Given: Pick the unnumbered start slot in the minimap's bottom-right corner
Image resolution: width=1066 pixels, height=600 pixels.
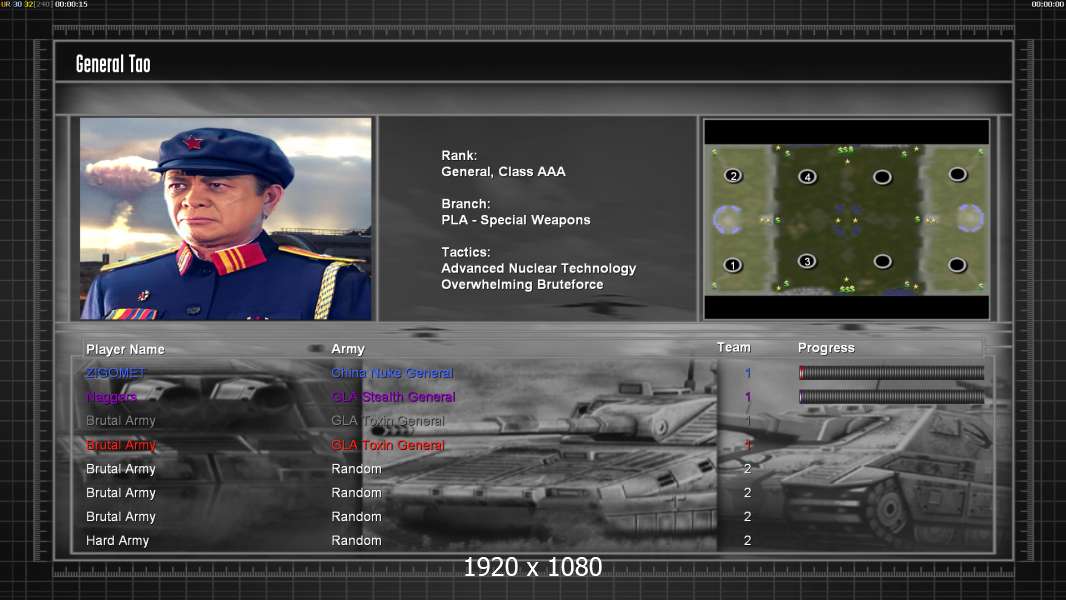Looking at the screenshot, I should [957, 264].
